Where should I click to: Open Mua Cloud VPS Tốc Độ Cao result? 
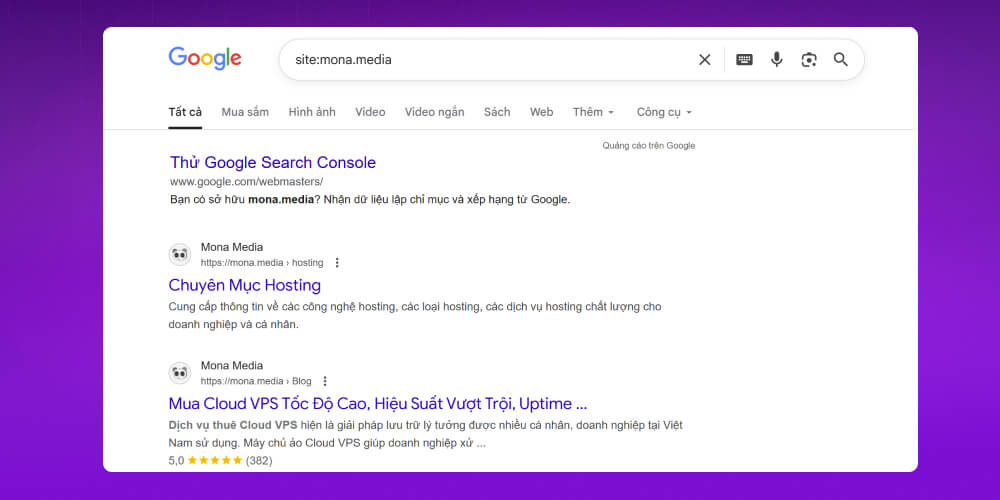click(x=377, y=404)
